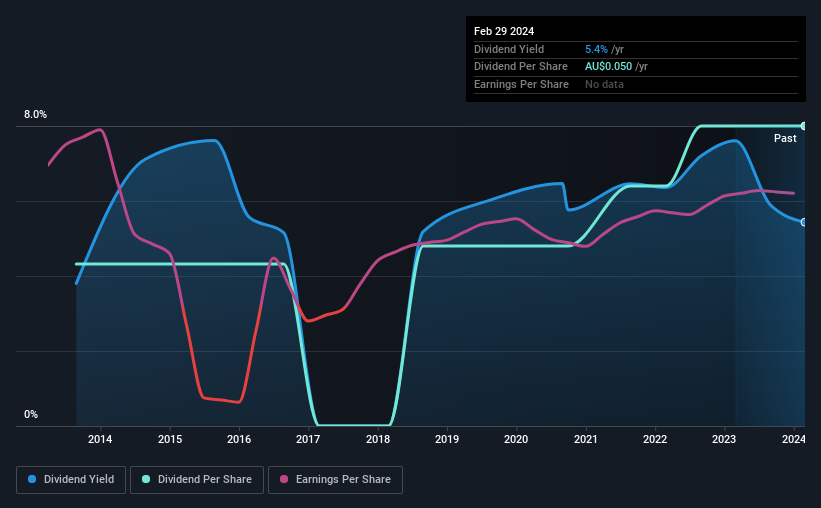Viewport: 821px width, 508px height.
Task: Click the 2022 x-axis label
Action: (655, 439)
